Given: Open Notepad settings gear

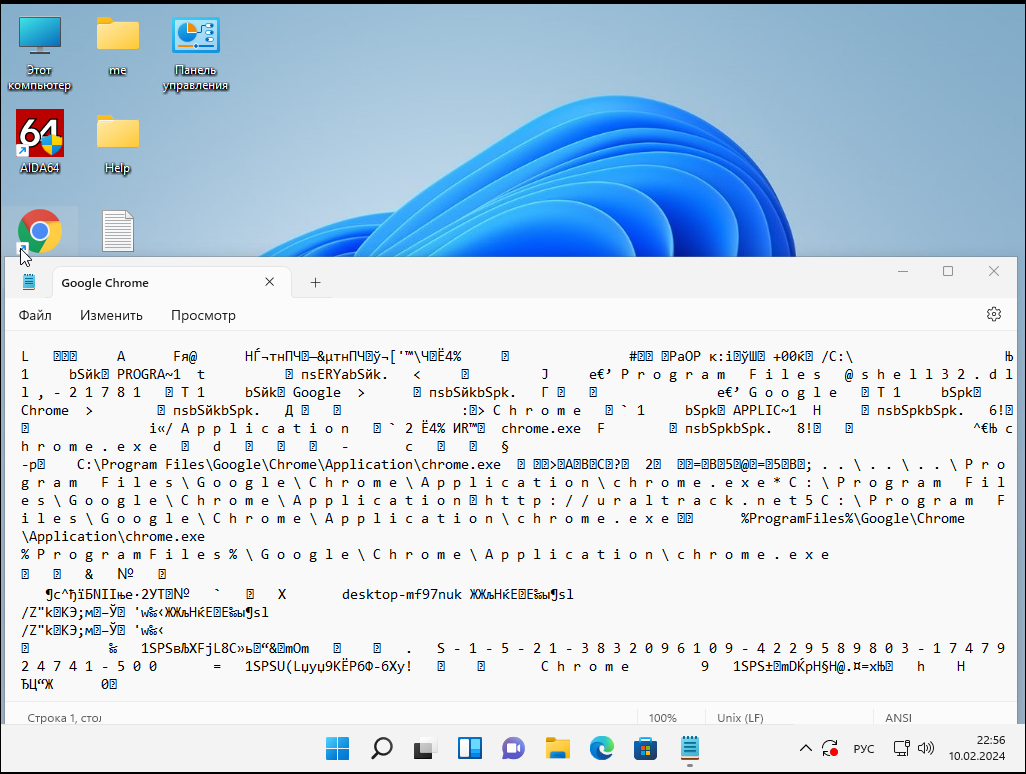Looking at the screenshot, I should coord(994,314).
